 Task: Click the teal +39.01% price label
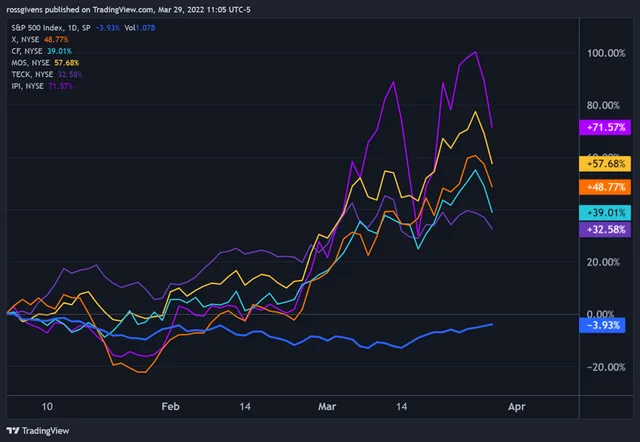pos(605,213)
